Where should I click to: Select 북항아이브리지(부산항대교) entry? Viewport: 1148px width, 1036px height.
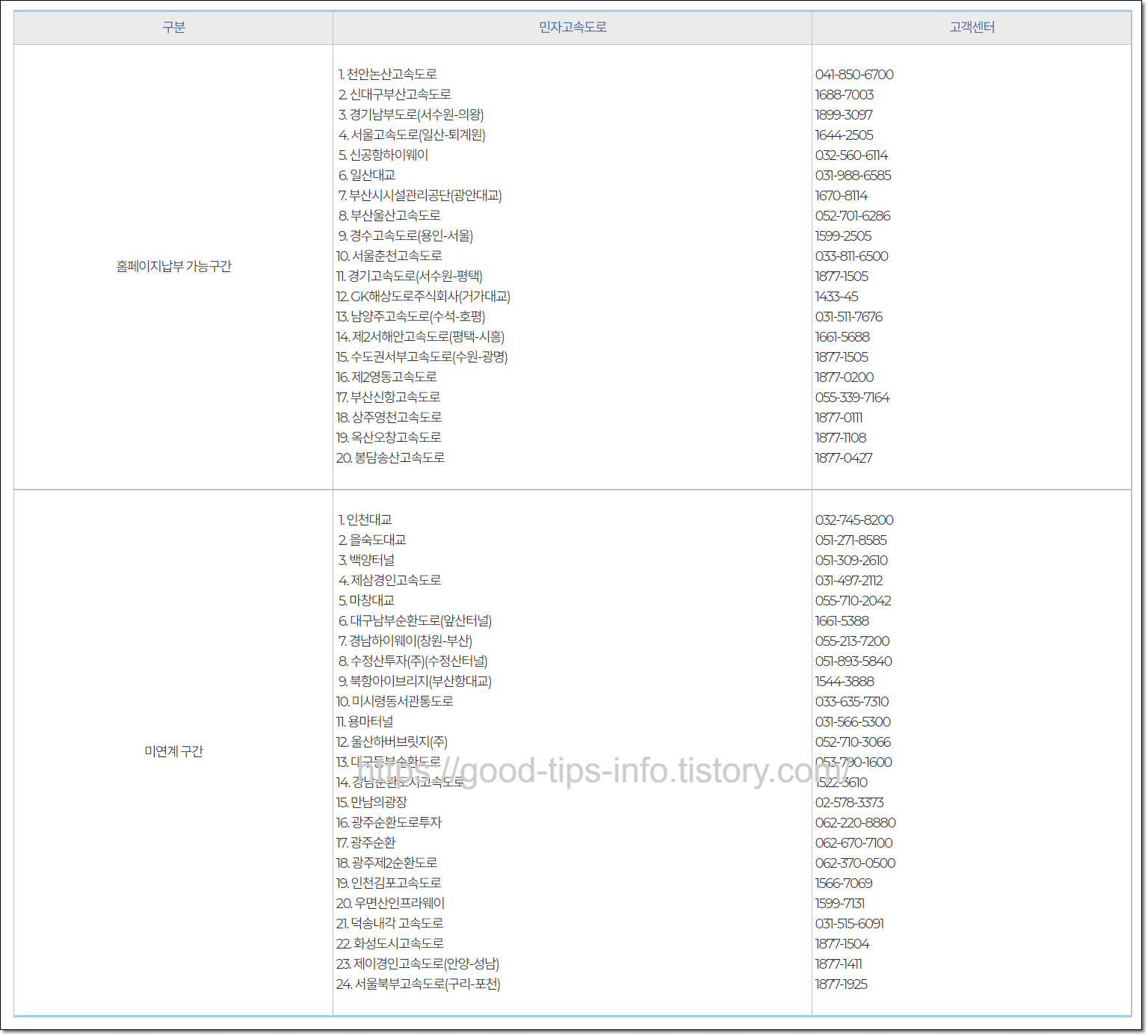click(415, 681)
